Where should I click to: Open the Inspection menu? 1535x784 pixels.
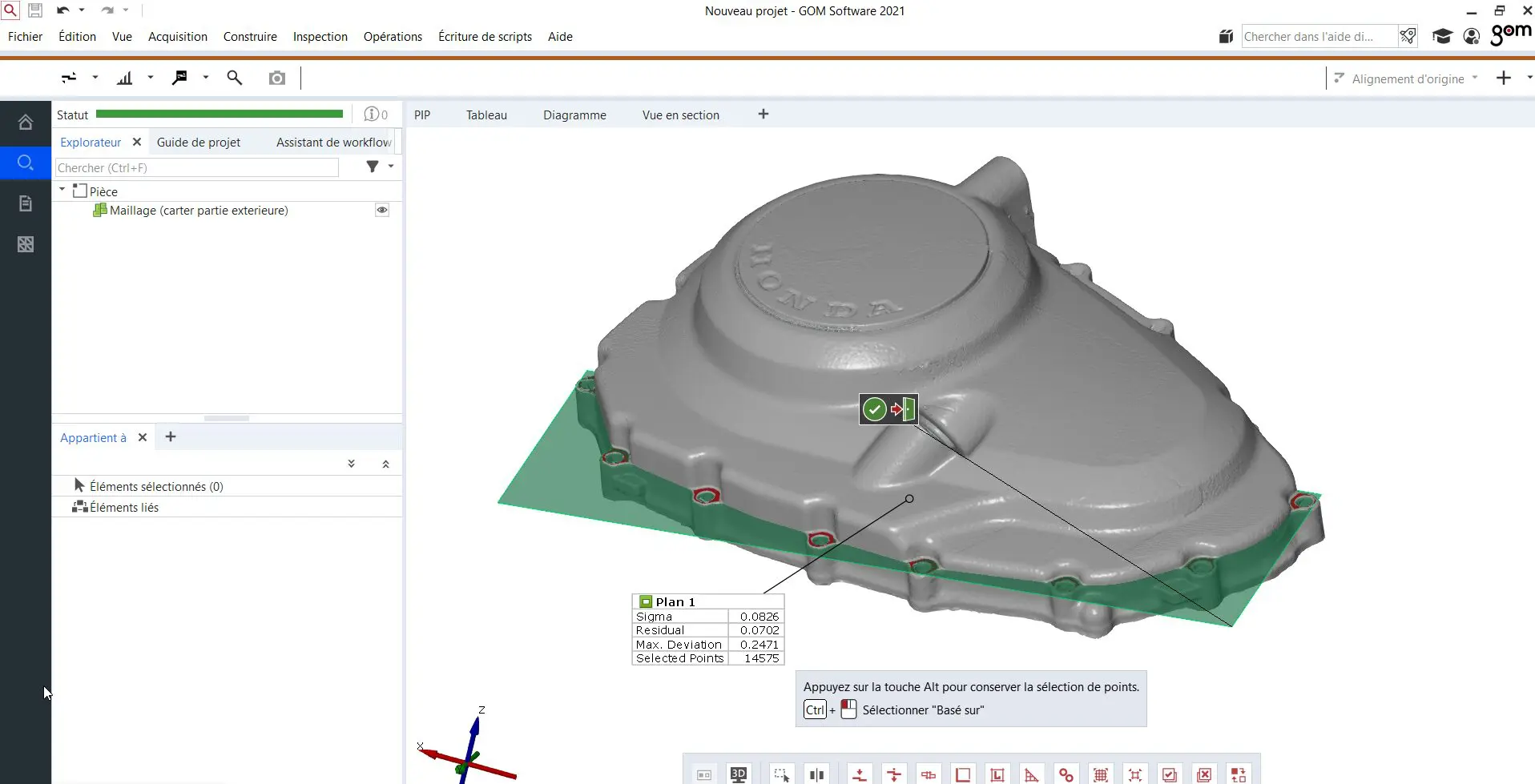click(x=320, y=37)
